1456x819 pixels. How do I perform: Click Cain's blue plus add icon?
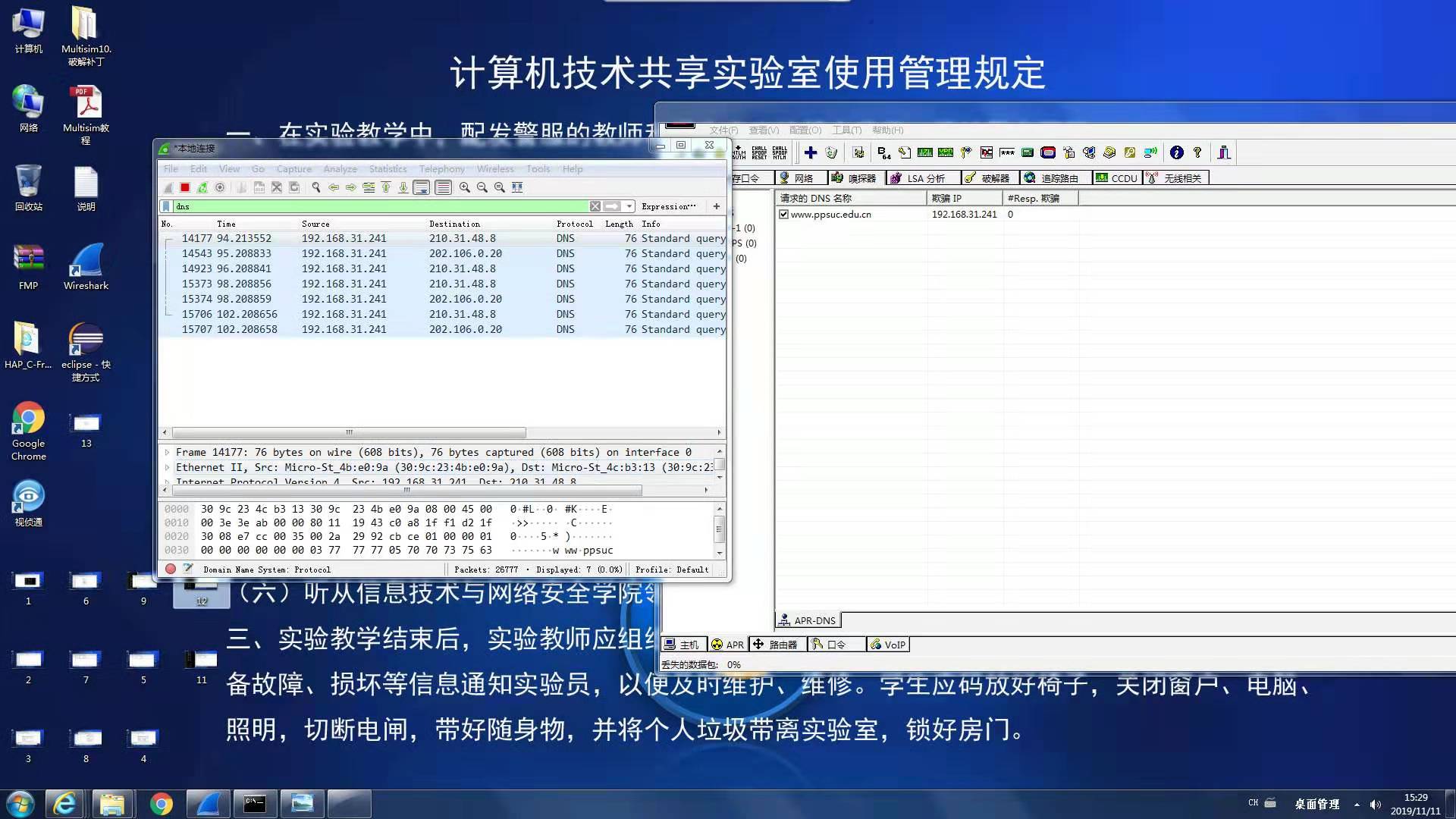[811, 152]
